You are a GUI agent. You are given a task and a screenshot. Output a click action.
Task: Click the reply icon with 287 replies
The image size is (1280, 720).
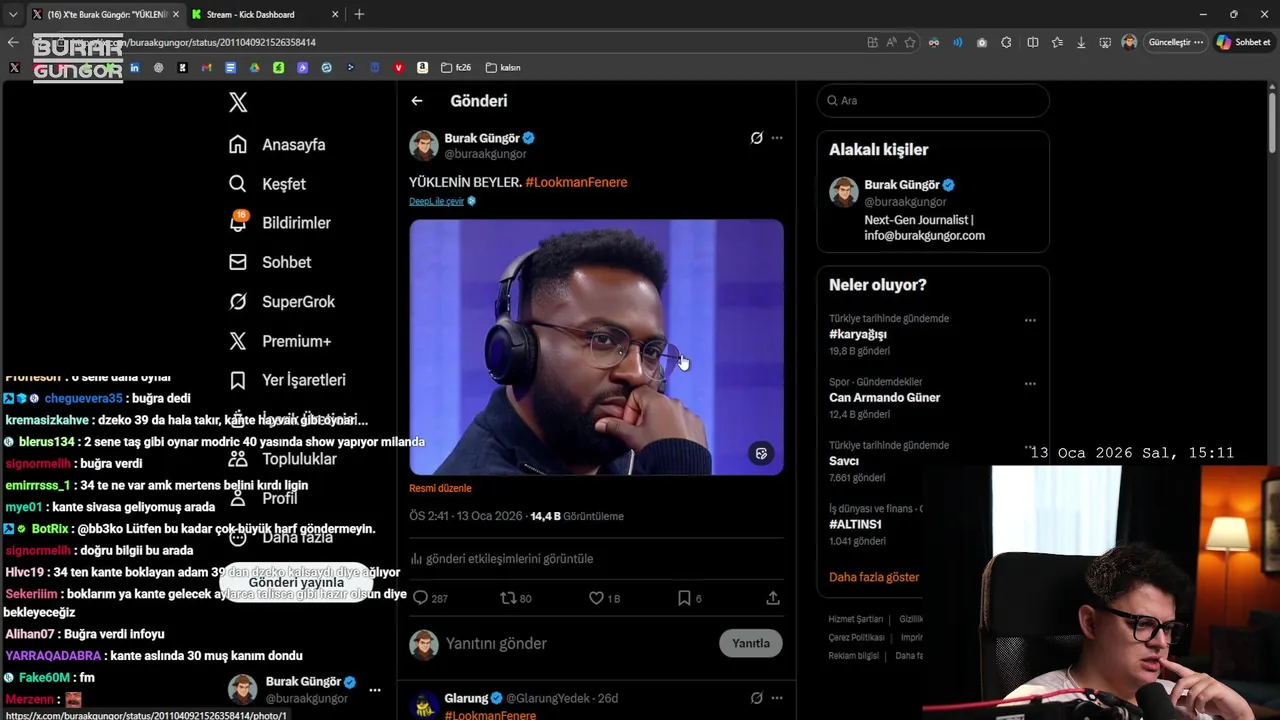point(421,598)
